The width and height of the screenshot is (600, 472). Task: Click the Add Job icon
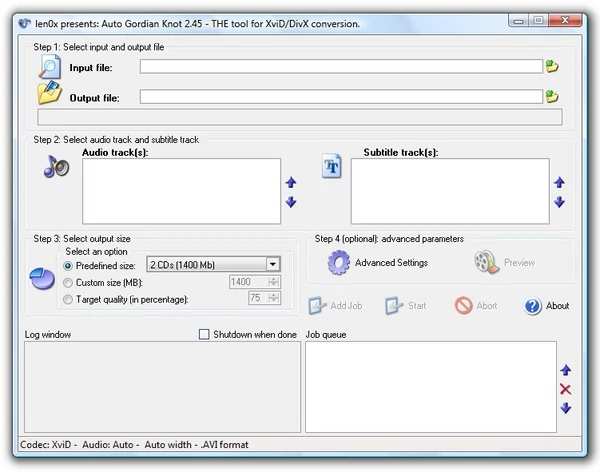317,305
